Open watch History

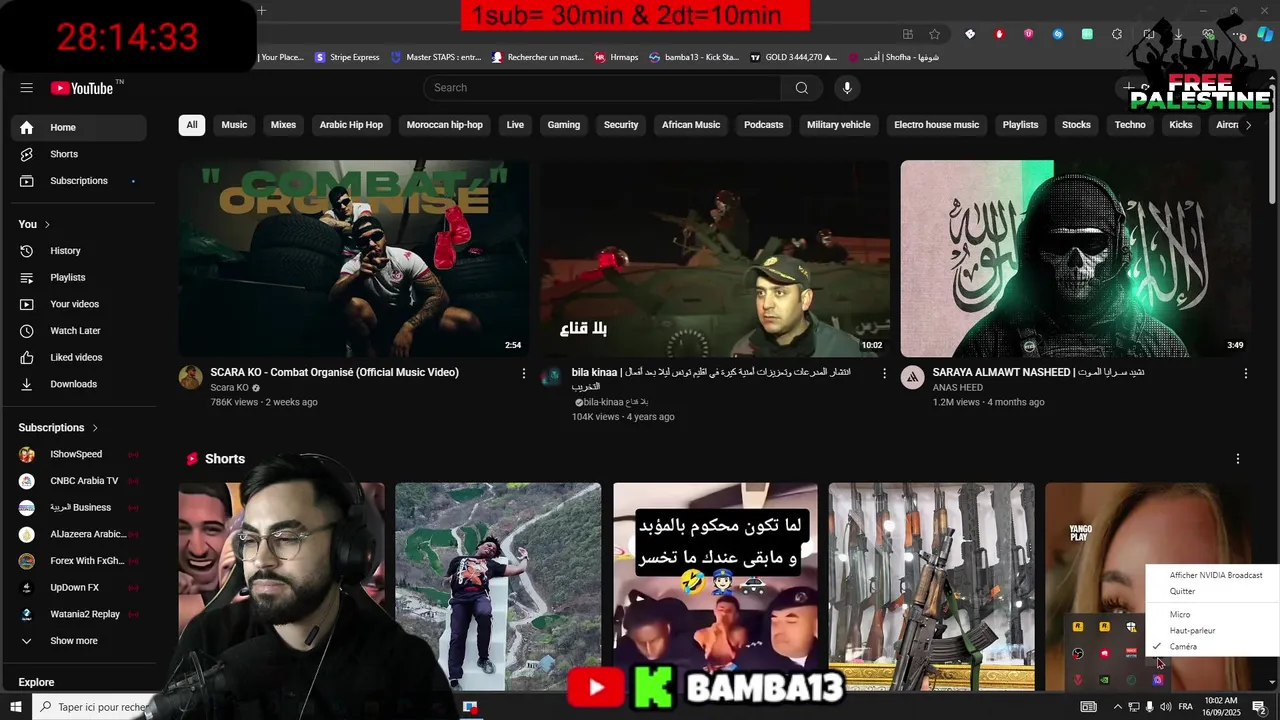[79, 251]
